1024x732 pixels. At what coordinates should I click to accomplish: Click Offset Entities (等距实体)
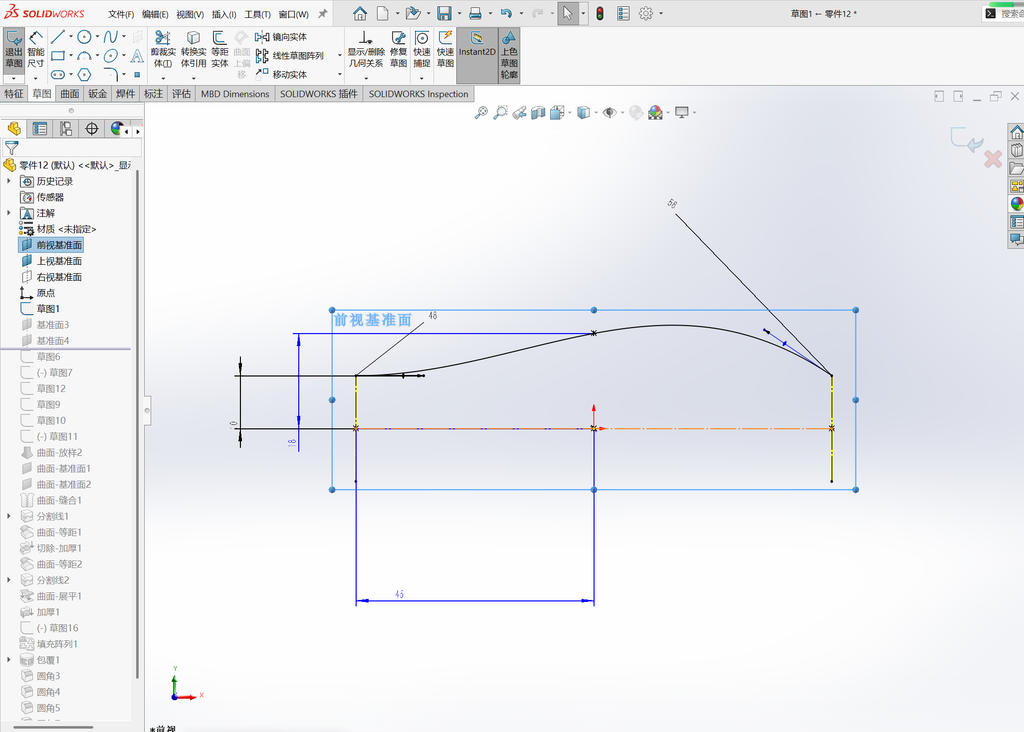coord(220,50)
